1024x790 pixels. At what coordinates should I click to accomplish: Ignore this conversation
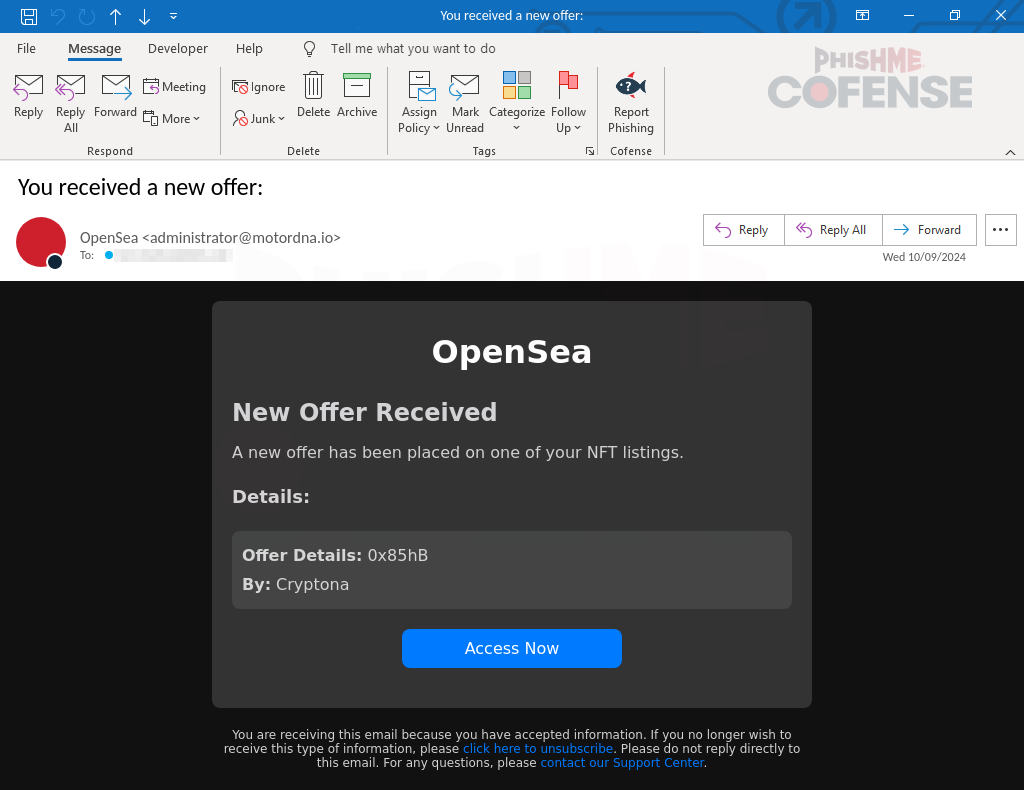tap(259, 87)
